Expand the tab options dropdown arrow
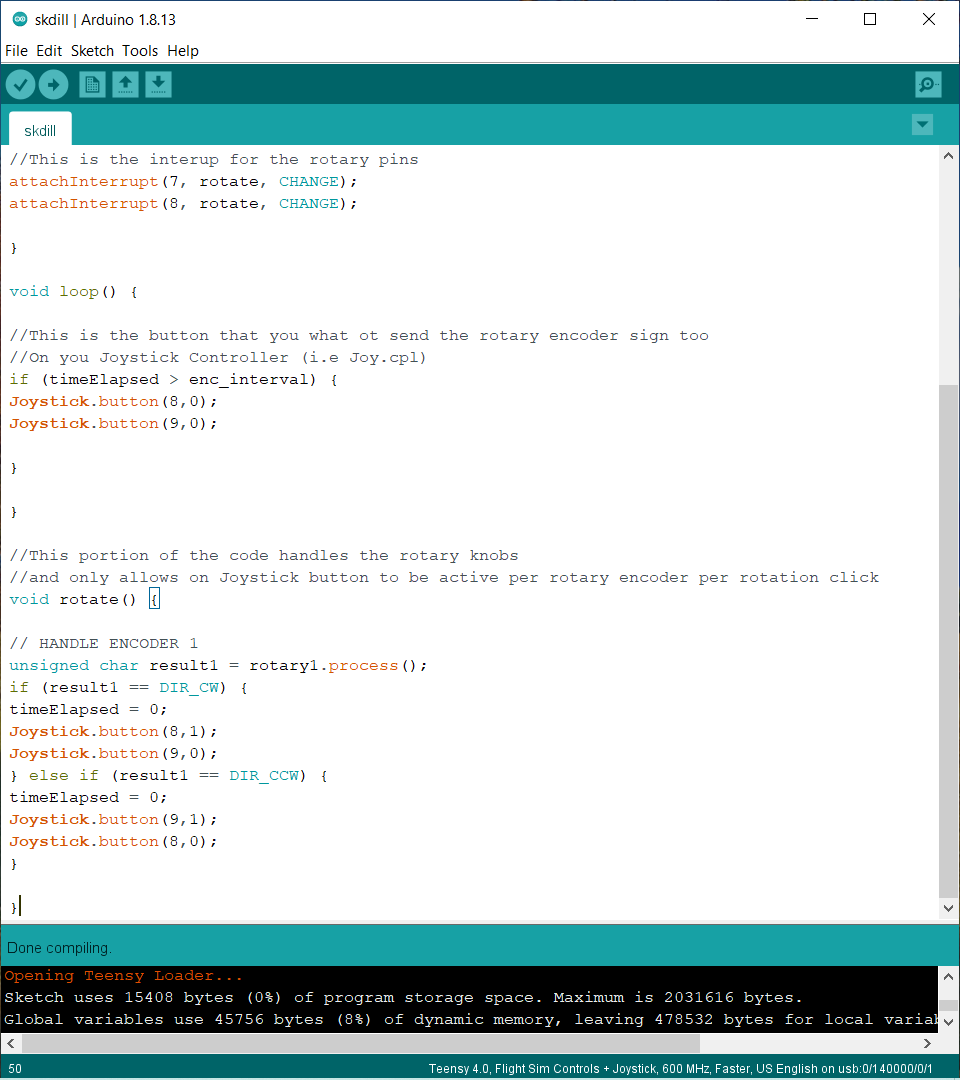 (x=922, y=125)
